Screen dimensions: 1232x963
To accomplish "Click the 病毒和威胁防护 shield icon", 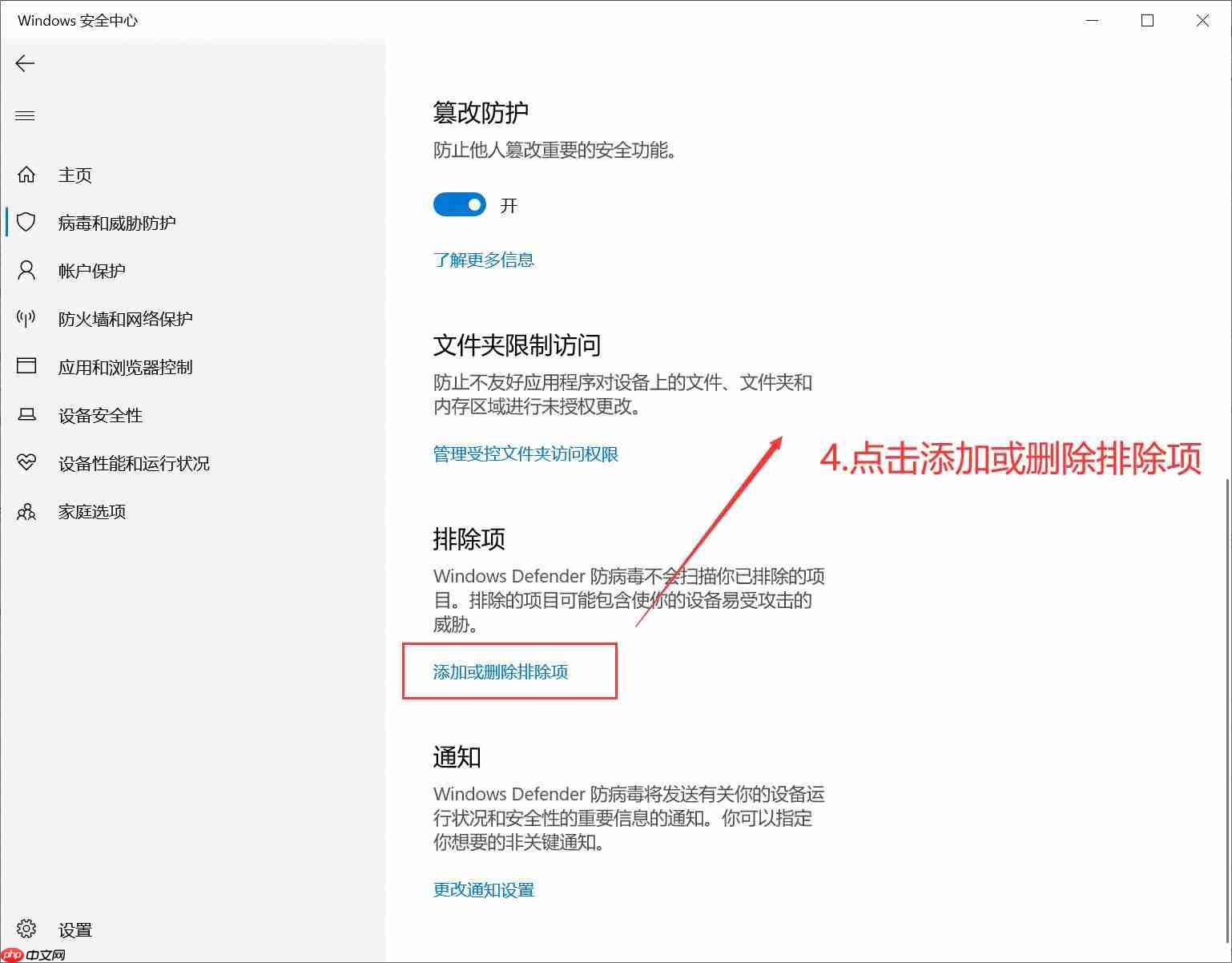I will [x=26, y=223].
